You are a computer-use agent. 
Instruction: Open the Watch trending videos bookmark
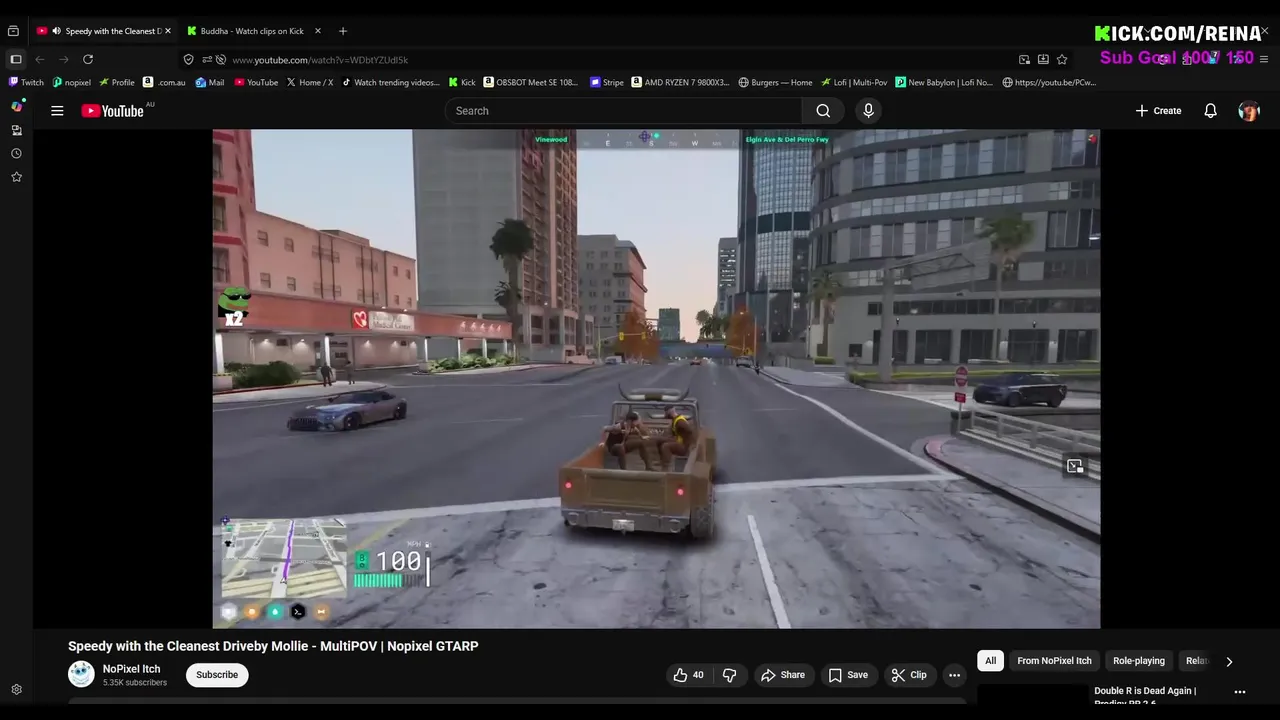click(390, 83)
